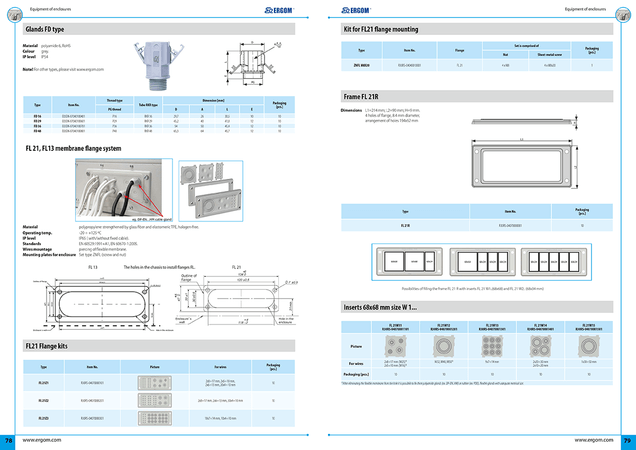Select the 'Glands FD type' section heading
Screen dimensions: 636x450
(x=45, y=30)
